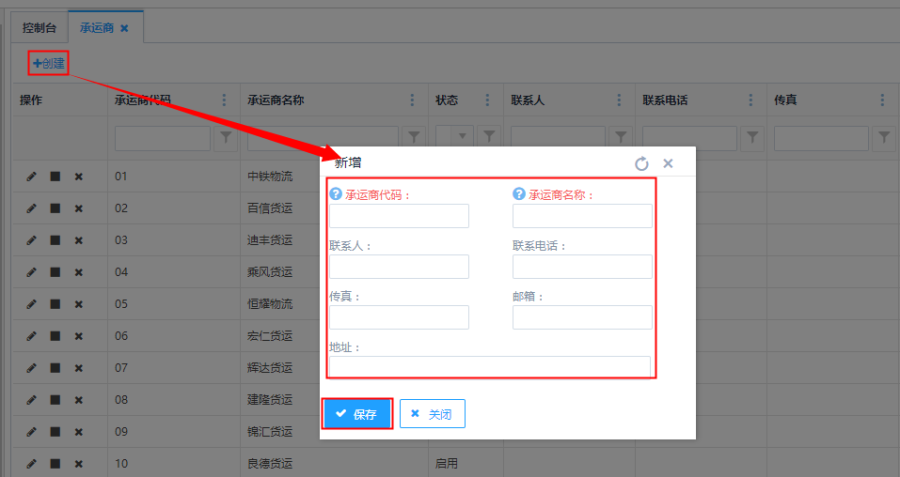Click the +创建 button
Viewport: 900px width, 477px height.
(x=48, y=63)
